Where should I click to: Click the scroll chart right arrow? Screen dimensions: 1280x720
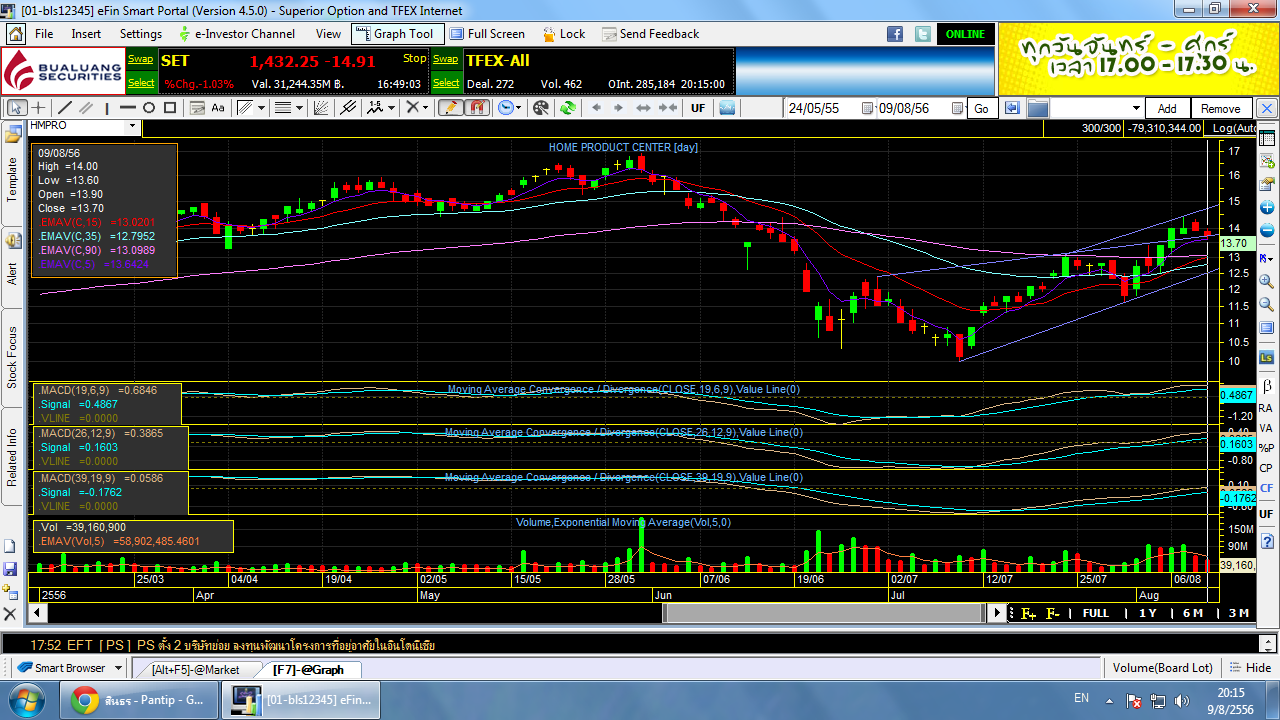pos(618,108)
